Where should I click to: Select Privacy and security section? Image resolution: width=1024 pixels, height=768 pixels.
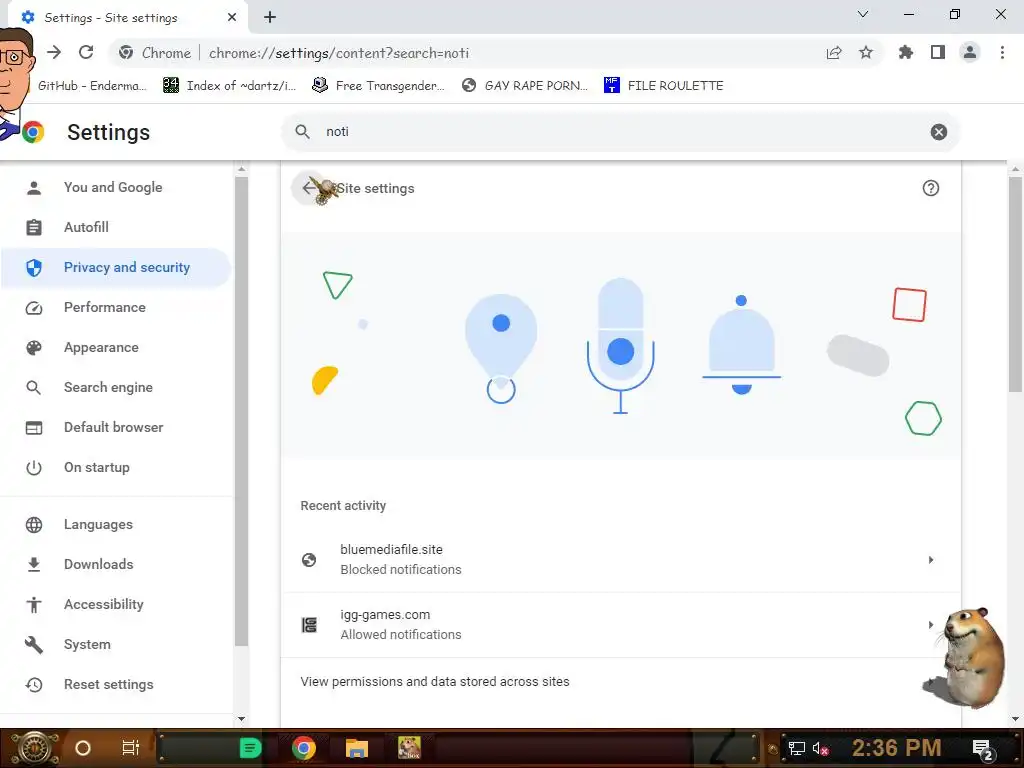116,267
